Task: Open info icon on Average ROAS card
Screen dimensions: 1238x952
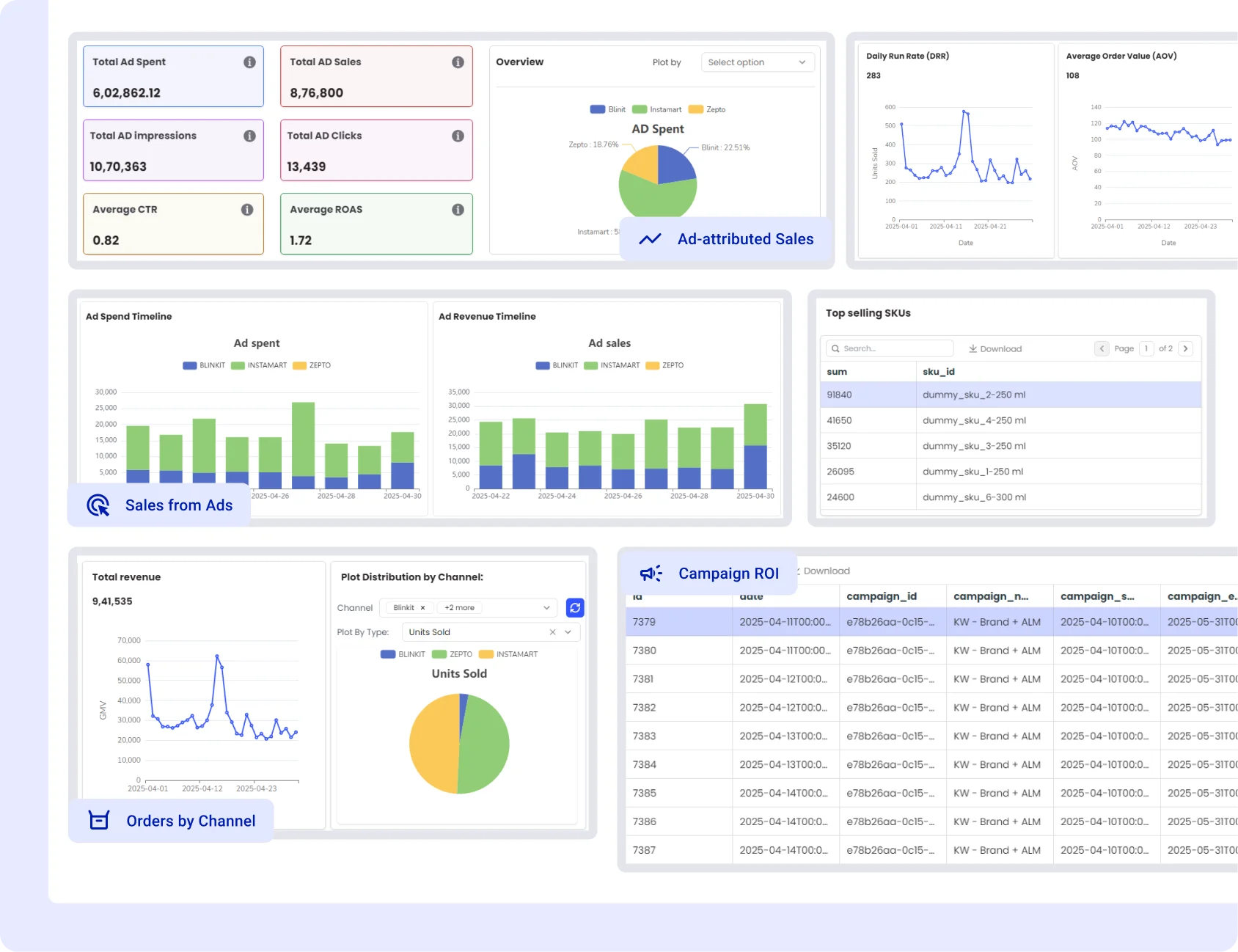Action: click(458, 210)
